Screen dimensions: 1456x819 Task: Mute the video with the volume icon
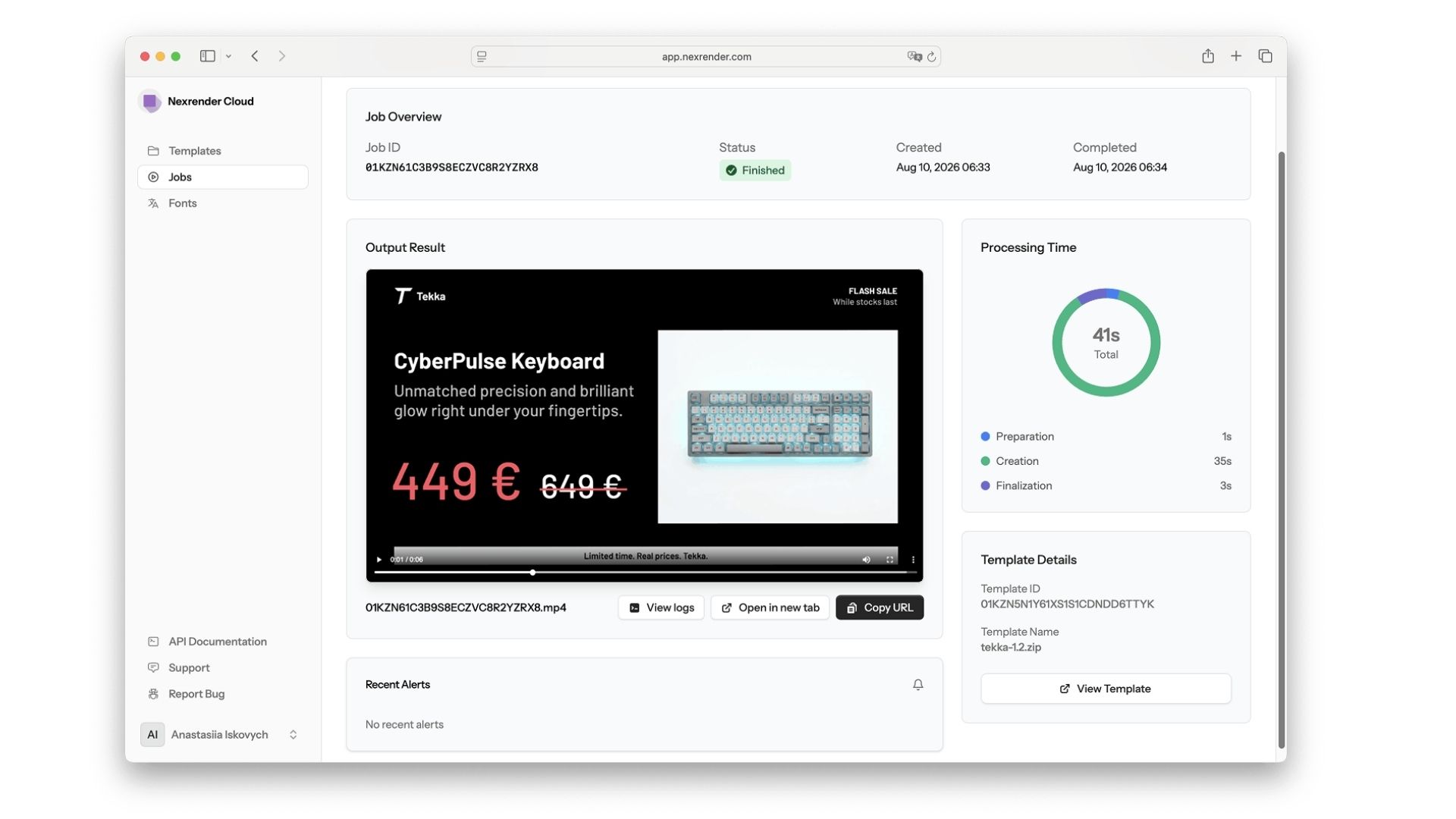coord(866,560)
